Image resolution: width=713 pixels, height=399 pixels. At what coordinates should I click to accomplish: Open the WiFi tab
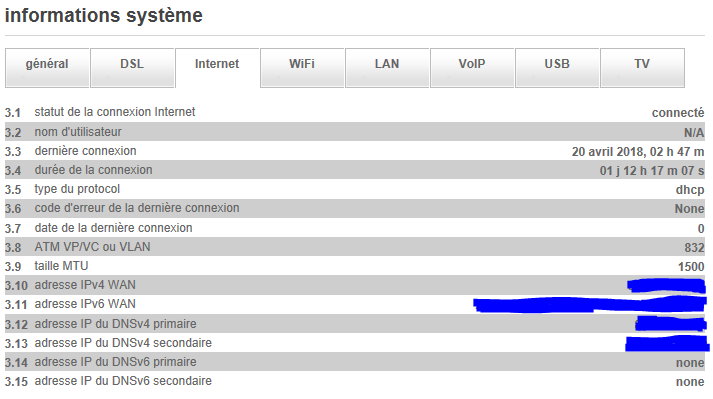tap(302, 68)
